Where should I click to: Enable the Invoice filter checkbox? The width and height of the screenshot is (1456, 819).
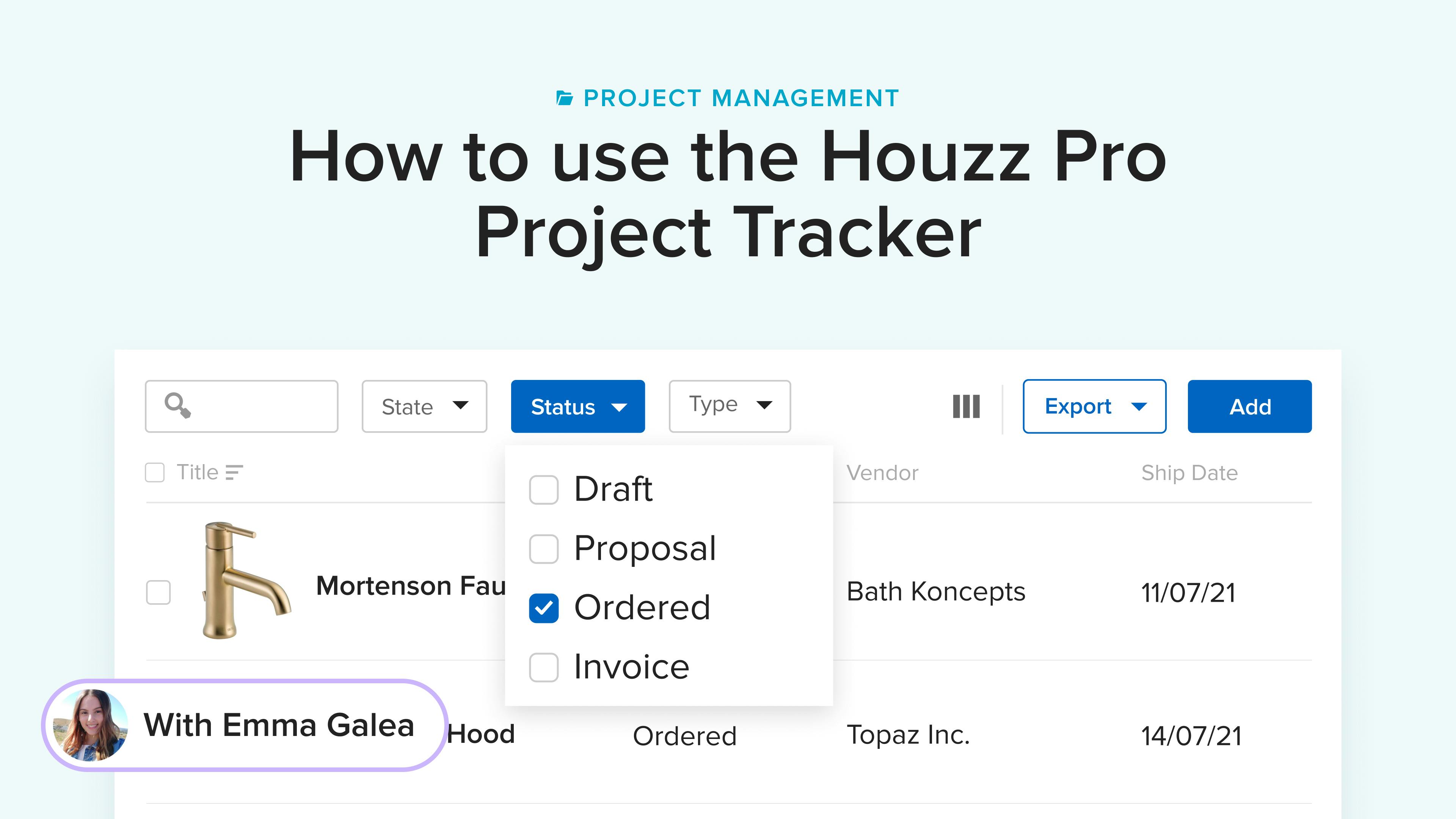click(544, 667)
